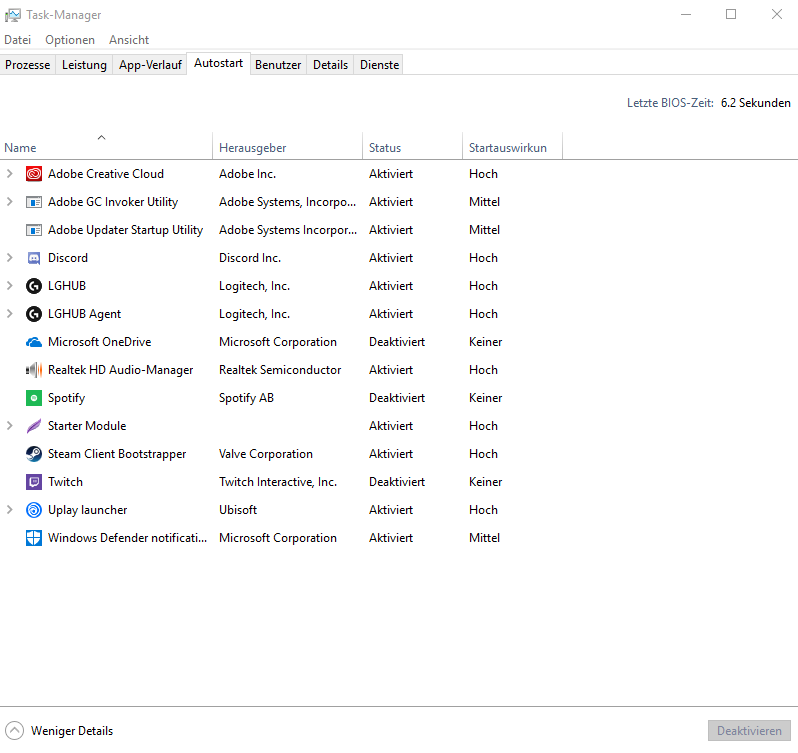This screenshot has width=798, height=753.
Task: Click the Adobe Updater Startup Utility icon
Action: pyautogui.click(x=34, y=230)
